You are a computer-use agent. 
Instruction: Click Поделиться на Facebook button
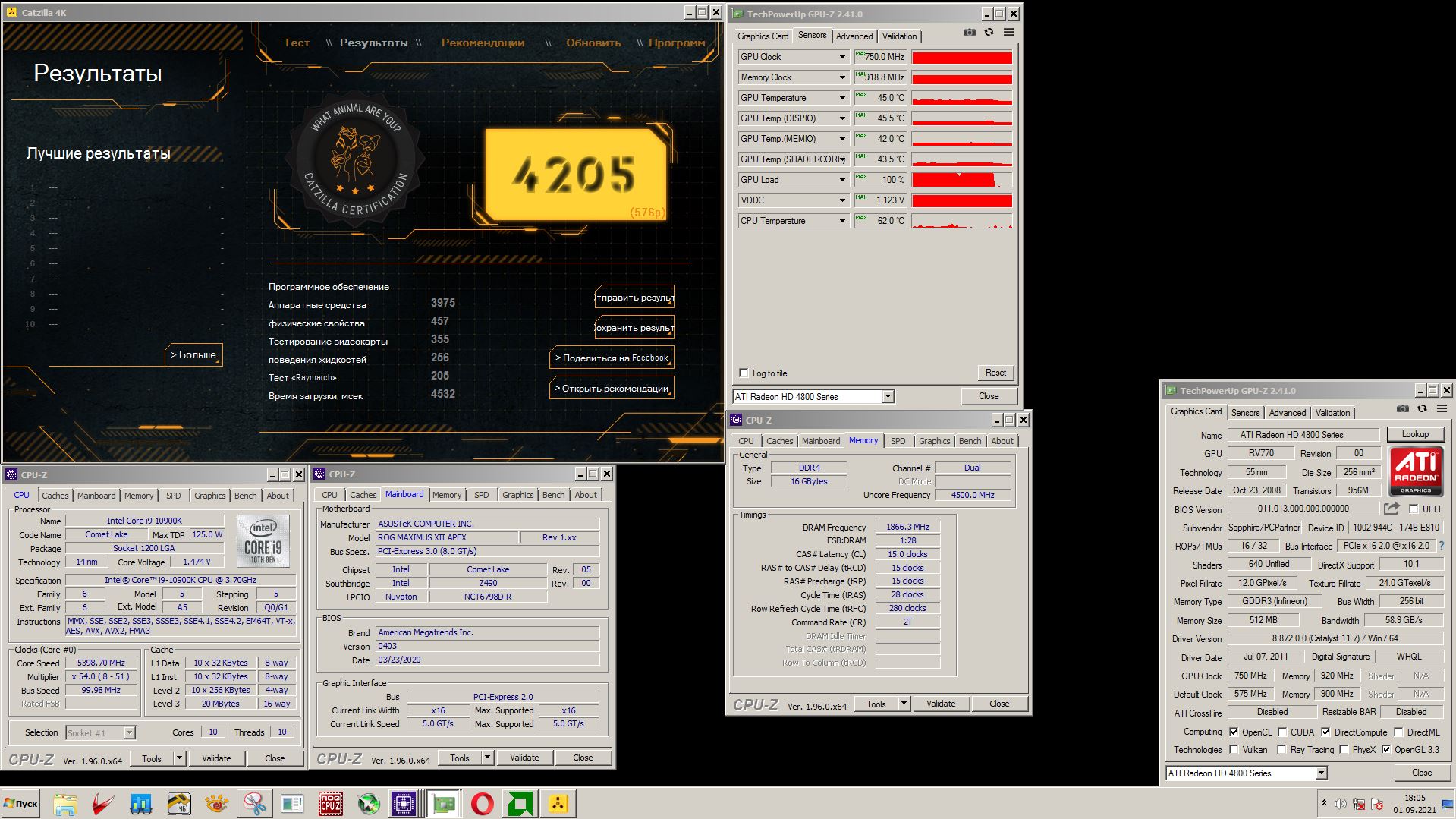pos(612,358)
